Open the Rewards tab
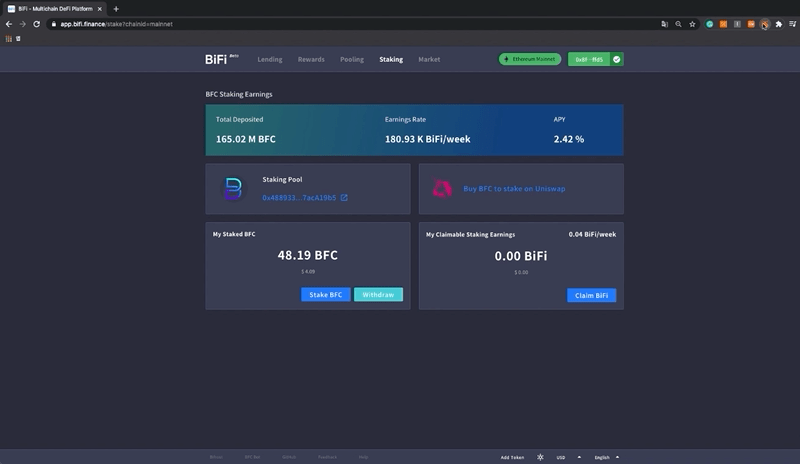 [x=311, y=59]
